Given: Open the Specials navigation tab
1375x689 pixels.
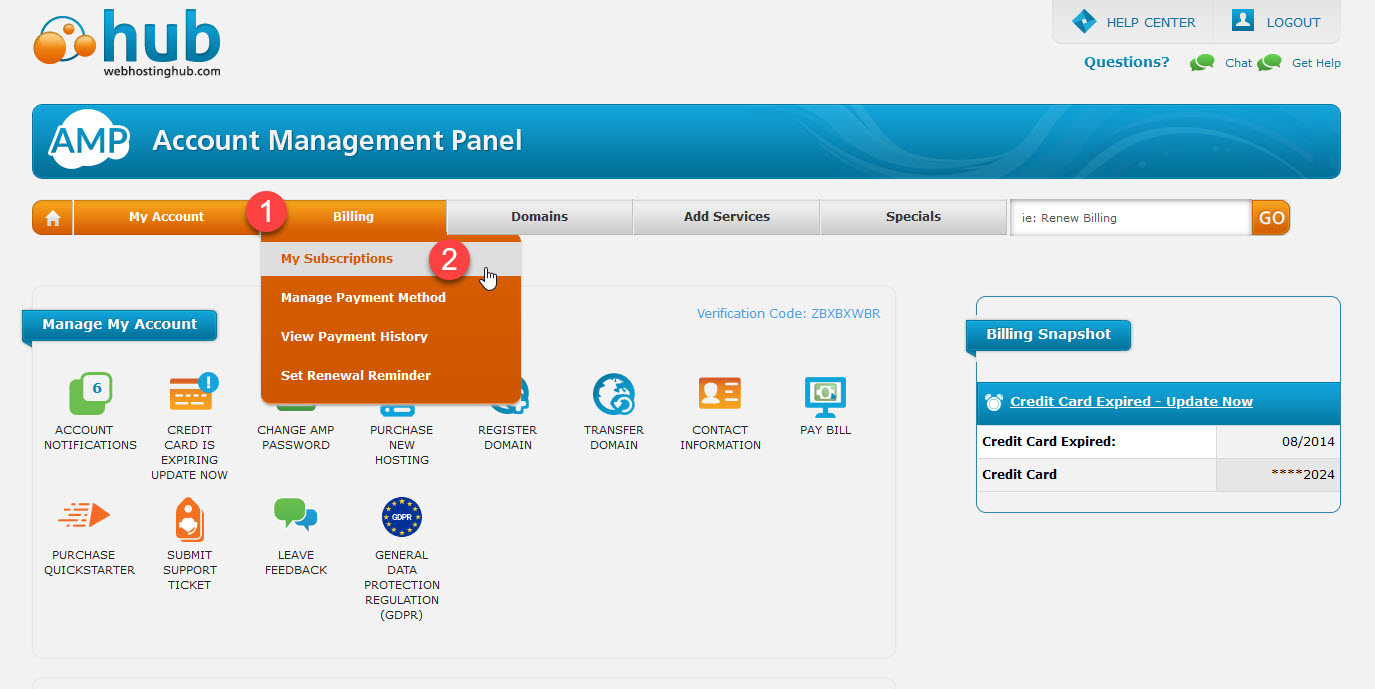Looking at the screenshot, I should coord(913,217).
